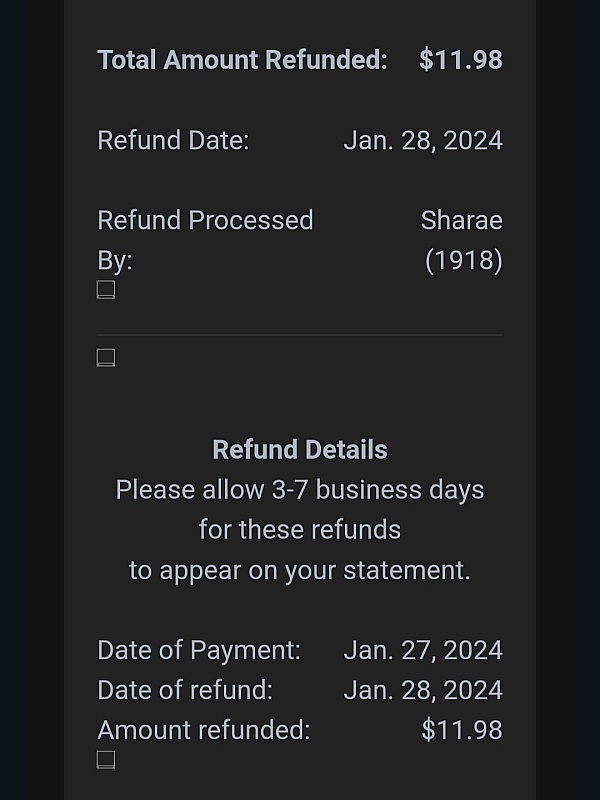Click the bold $11.98 total amount
Image resolution: width=600 pixels, height=800 pixels.
click(460, 60)
